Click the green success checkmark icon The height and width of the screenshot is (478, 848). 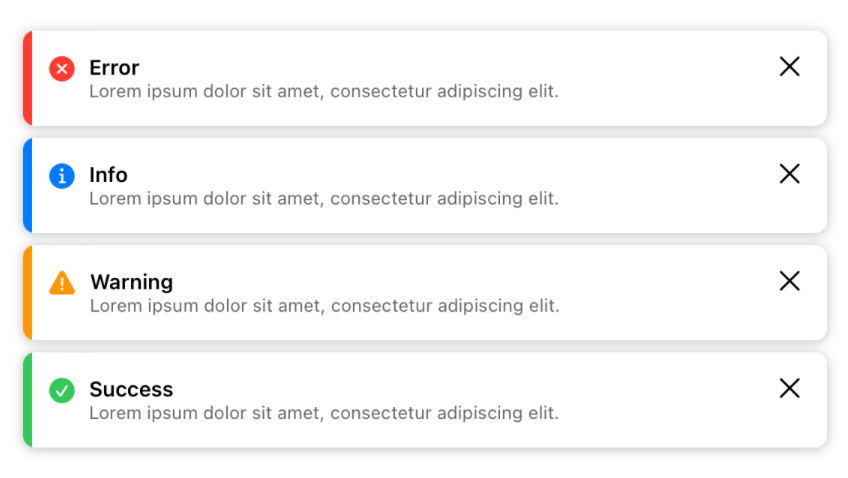(x=62, y=390)
